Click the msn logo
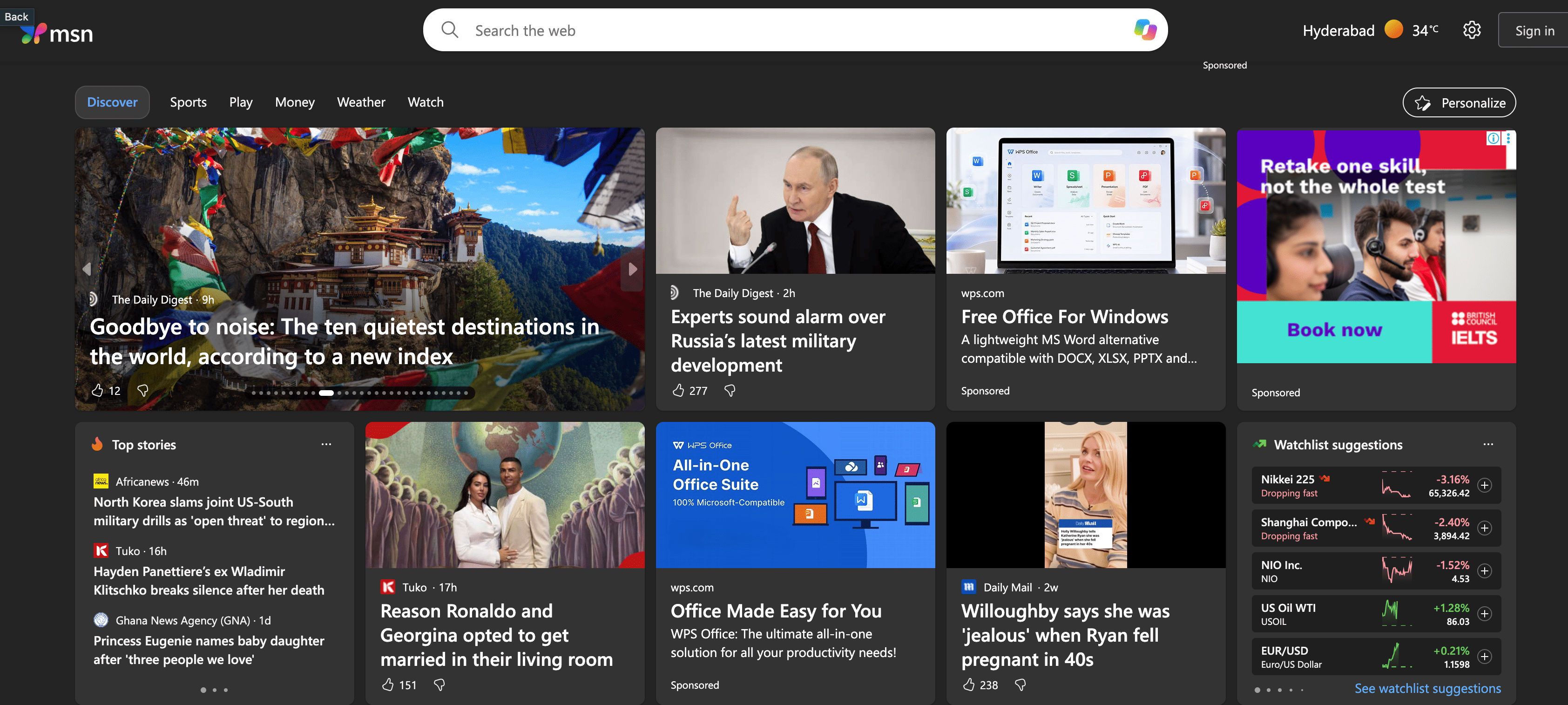The height and width of the screenshot is (705, 1568). point(57,34)
